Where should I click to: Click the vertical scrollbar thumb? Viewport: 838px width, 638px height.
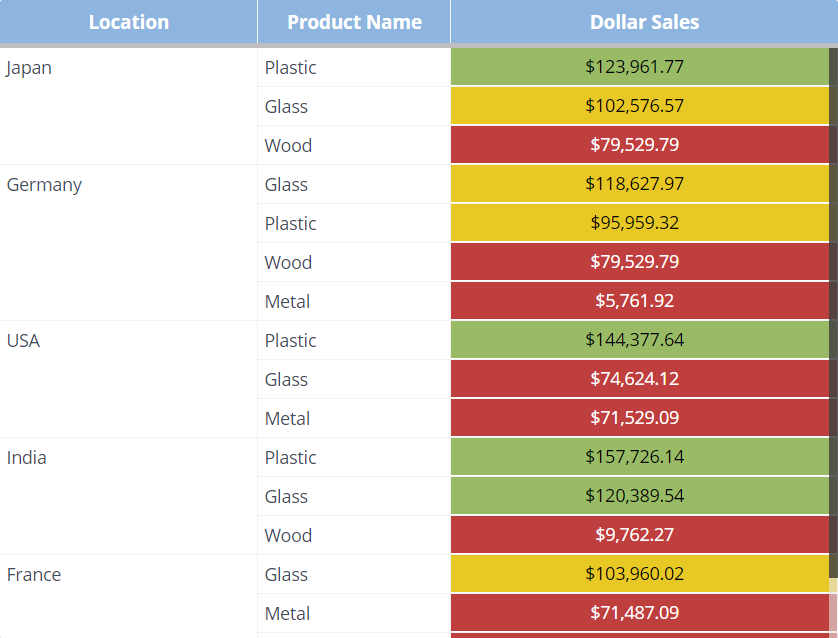pos(833,313)
